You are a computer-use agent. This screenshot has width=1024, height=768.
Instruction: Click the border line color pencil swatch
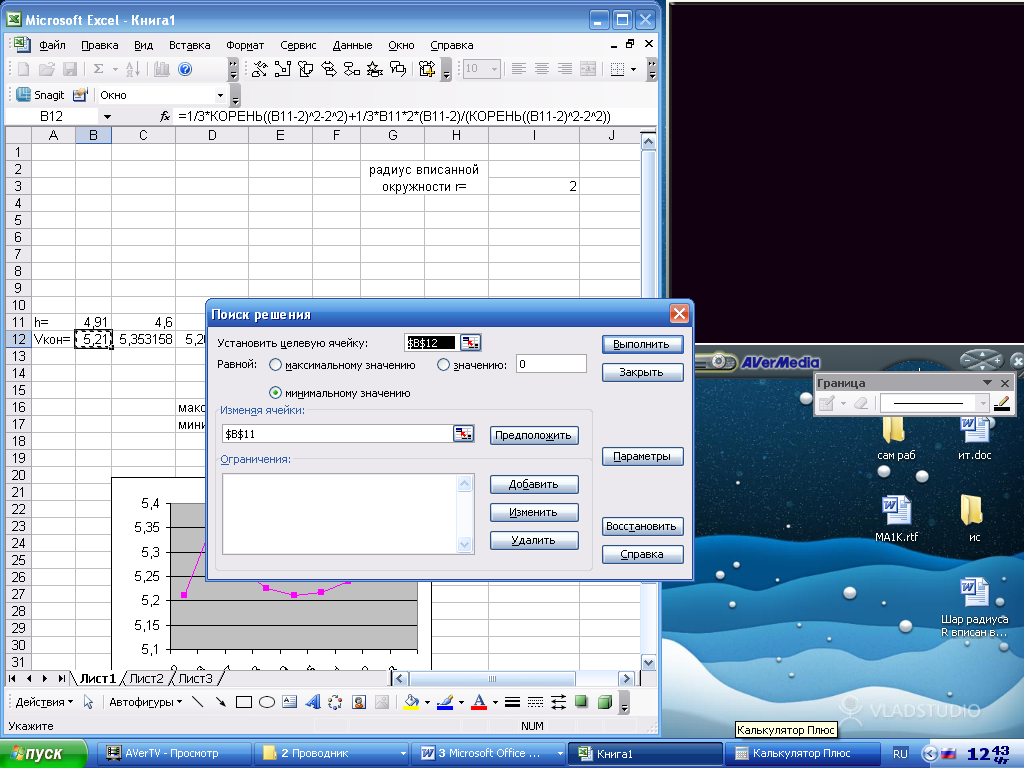coord(1001,404)
